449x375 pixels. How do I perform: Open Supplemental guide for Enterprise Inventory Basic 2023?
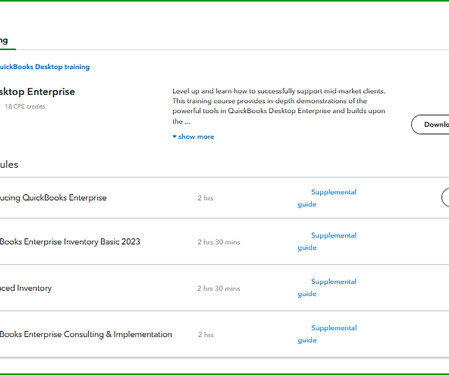tap(327, 241)
